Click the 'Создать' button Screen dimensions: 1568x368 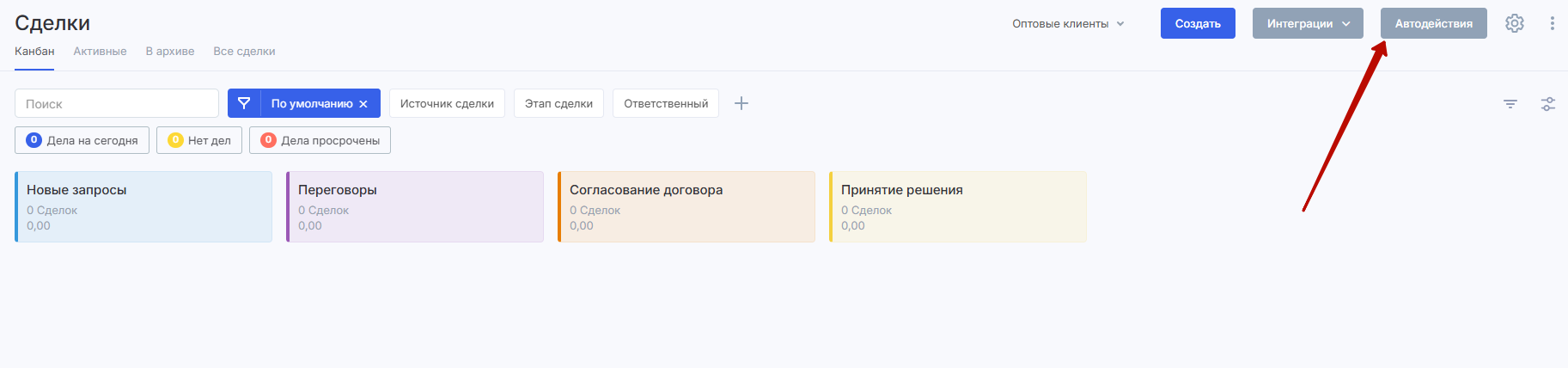[x=1197, y=23]
